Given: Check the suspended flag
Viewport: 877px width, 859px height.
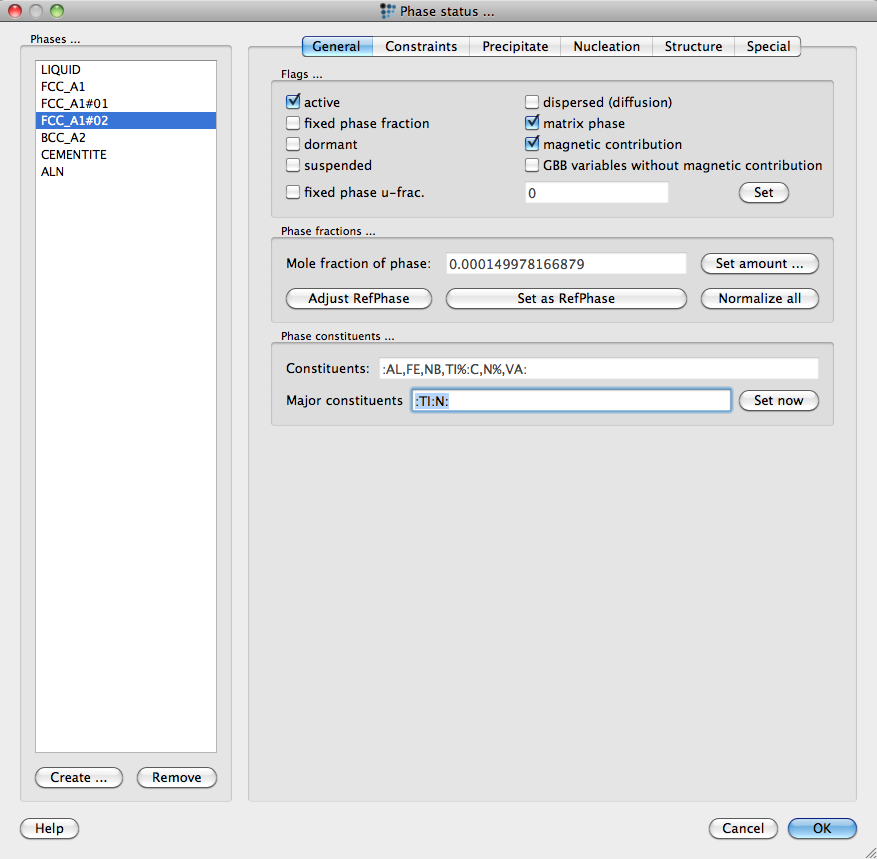Looking at the screenshot, I should tap(293, 165).
